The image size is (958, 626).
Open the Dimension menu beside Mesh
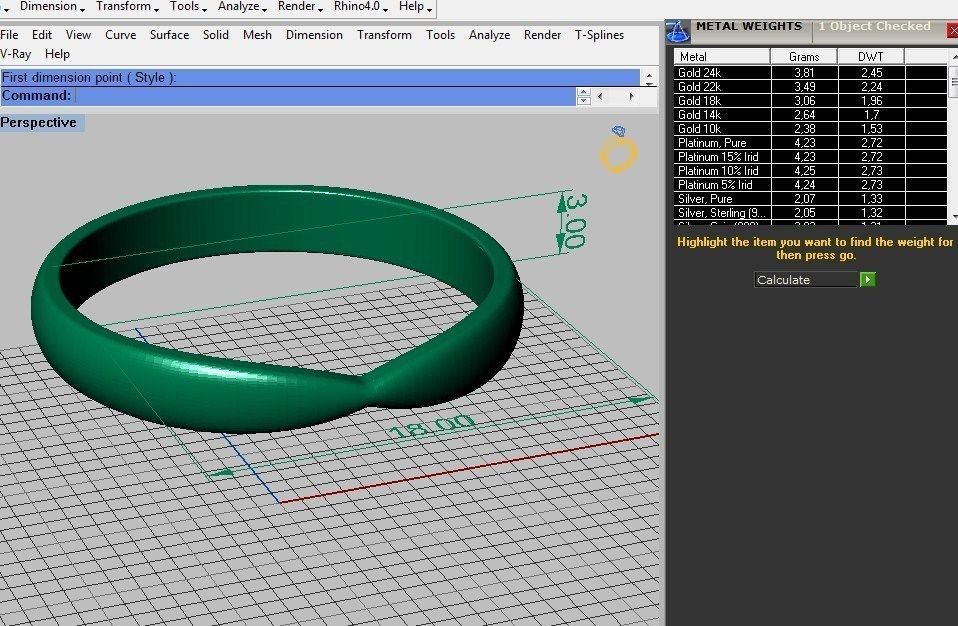(314, 35)
